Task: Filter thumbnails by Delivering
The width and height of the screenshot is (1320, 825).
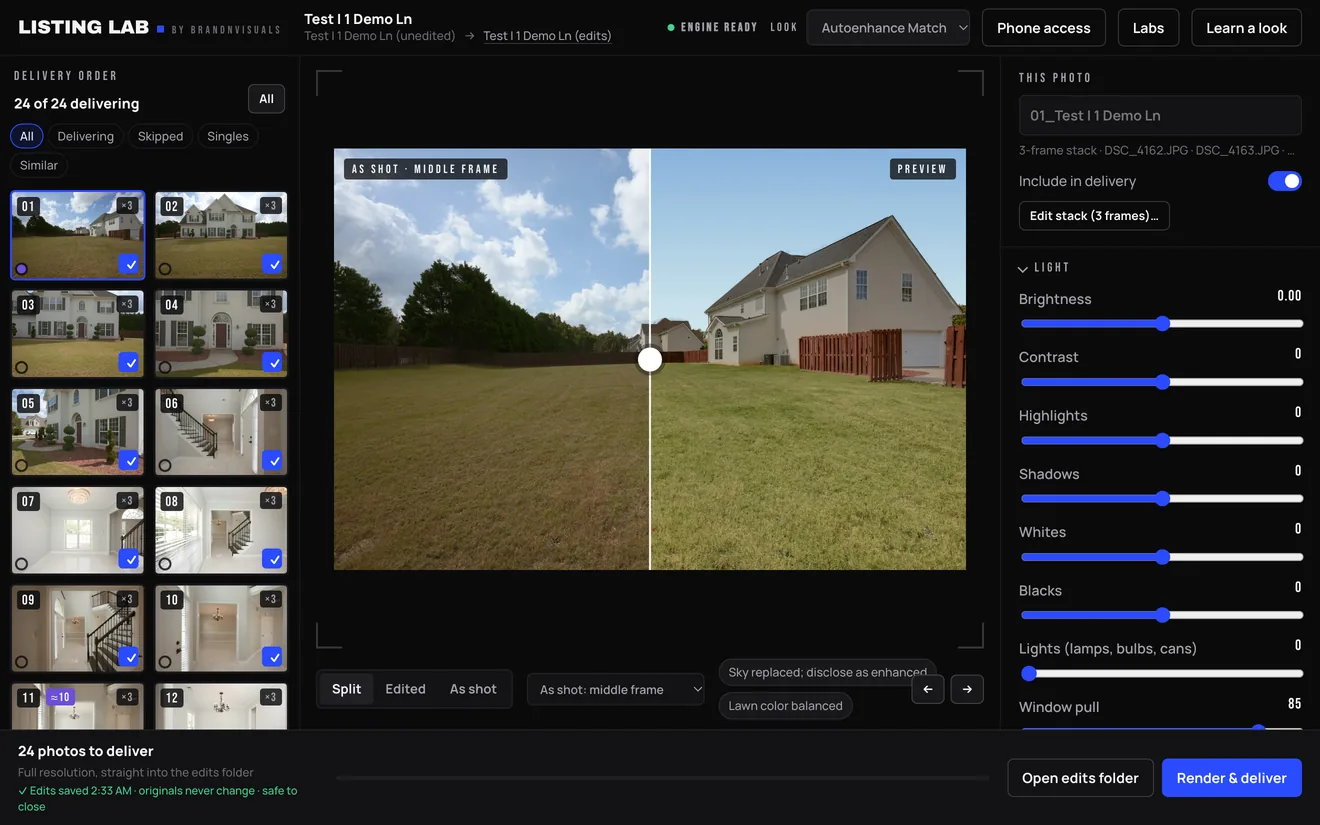Action: tap(85, 136)
